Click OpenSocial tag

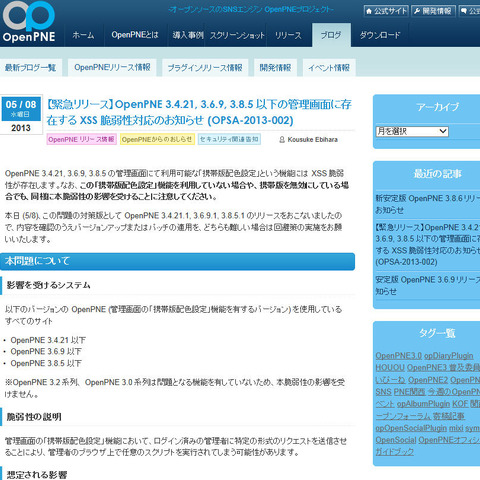click(396, 440)
